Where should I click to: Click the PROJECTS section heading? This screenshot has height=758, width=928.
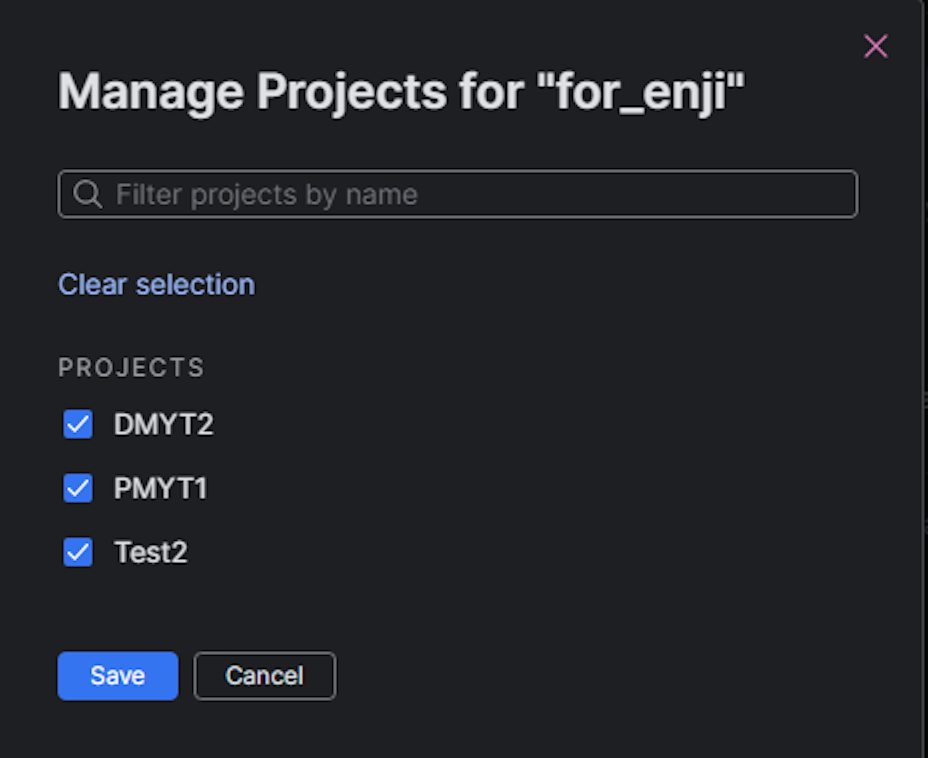[x=131, y=367]
